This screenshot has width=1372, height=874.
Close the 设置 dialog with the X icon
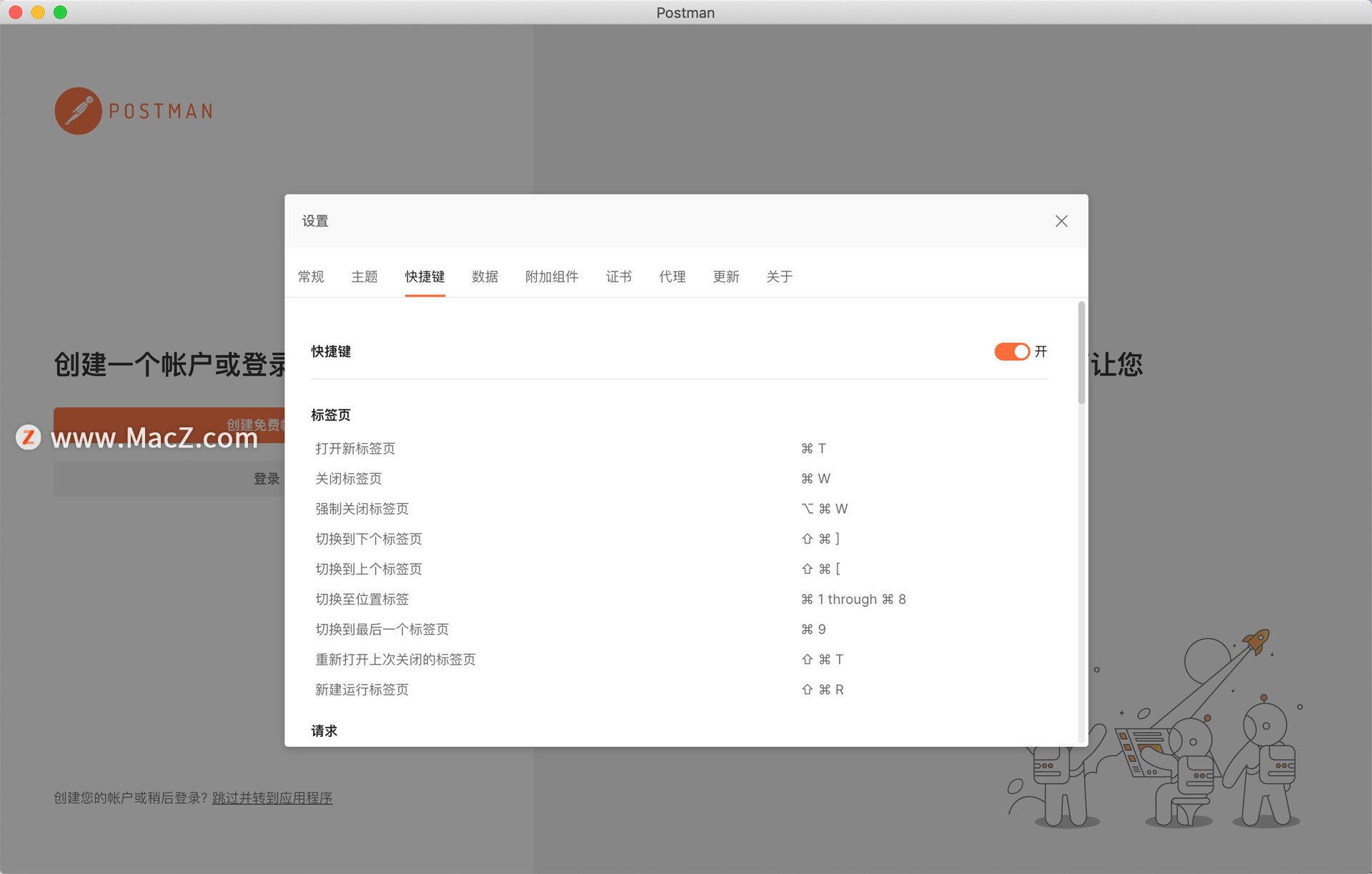click(x=1061, y=222)
